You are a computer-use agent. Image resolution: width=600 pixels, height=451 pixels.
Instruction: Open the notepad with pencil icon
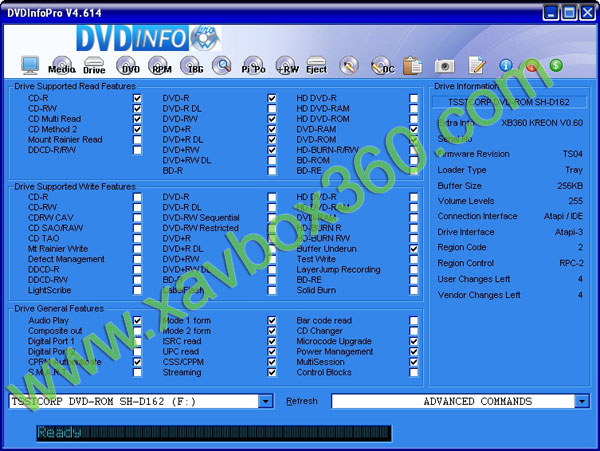[477, 65]
